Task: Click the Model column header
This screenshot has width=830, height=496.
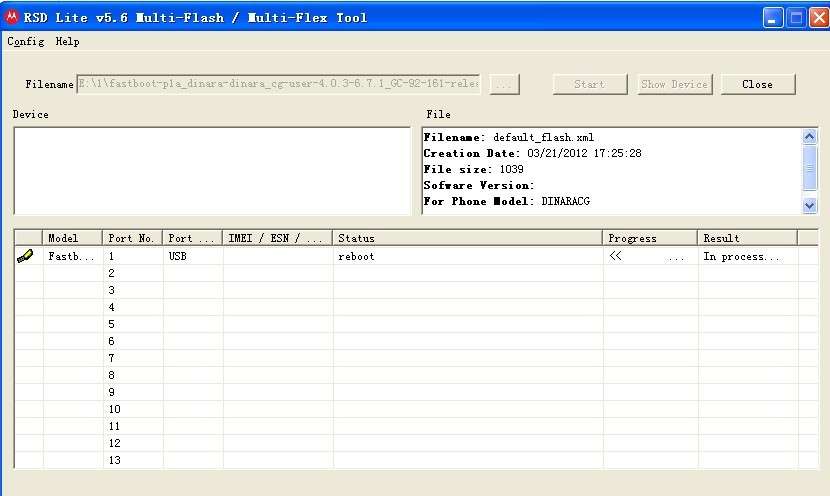Action: click(x=73, y=238)
